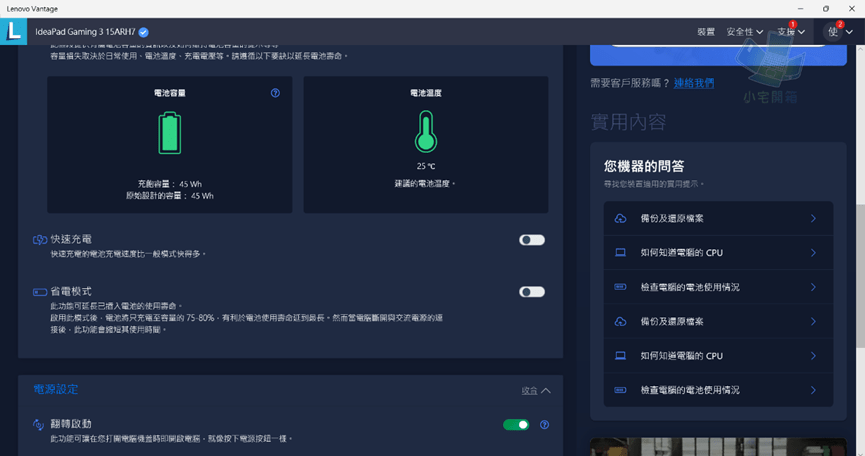Click the 電池溫度 card title
The image size is (865, 456).
click(426, 93)
